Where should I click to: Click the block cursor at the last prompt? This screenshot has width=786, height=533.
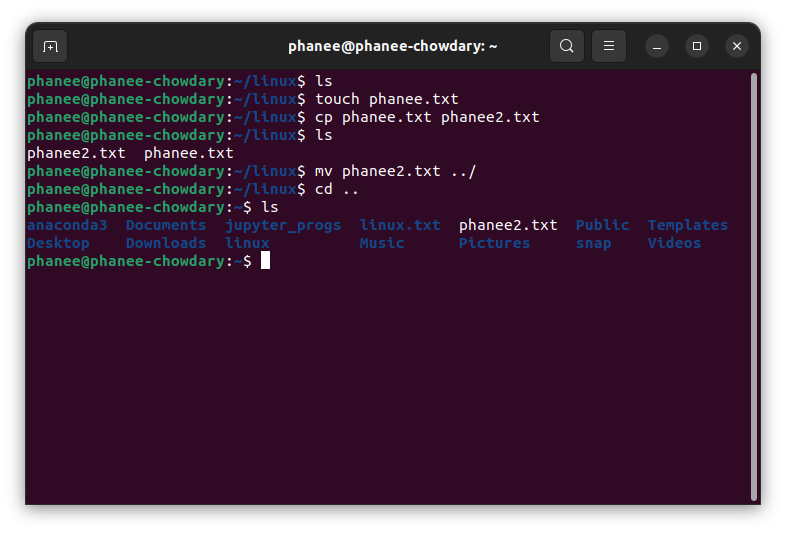[x=266, y=260]
